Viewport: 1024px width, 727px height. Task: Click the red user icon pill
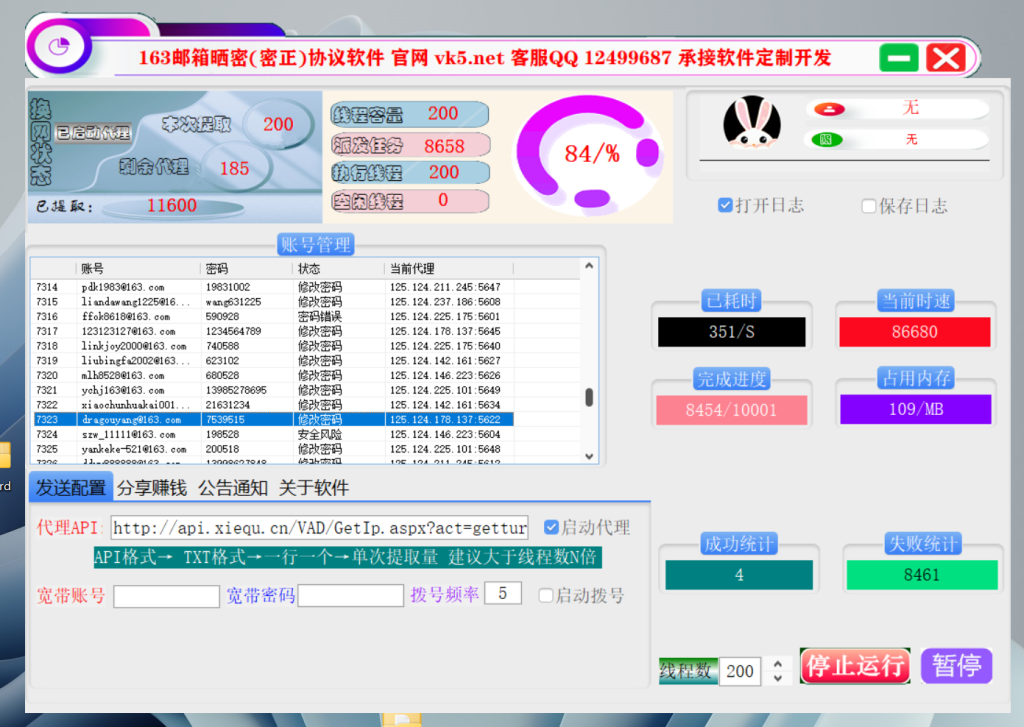click(829, 109)
